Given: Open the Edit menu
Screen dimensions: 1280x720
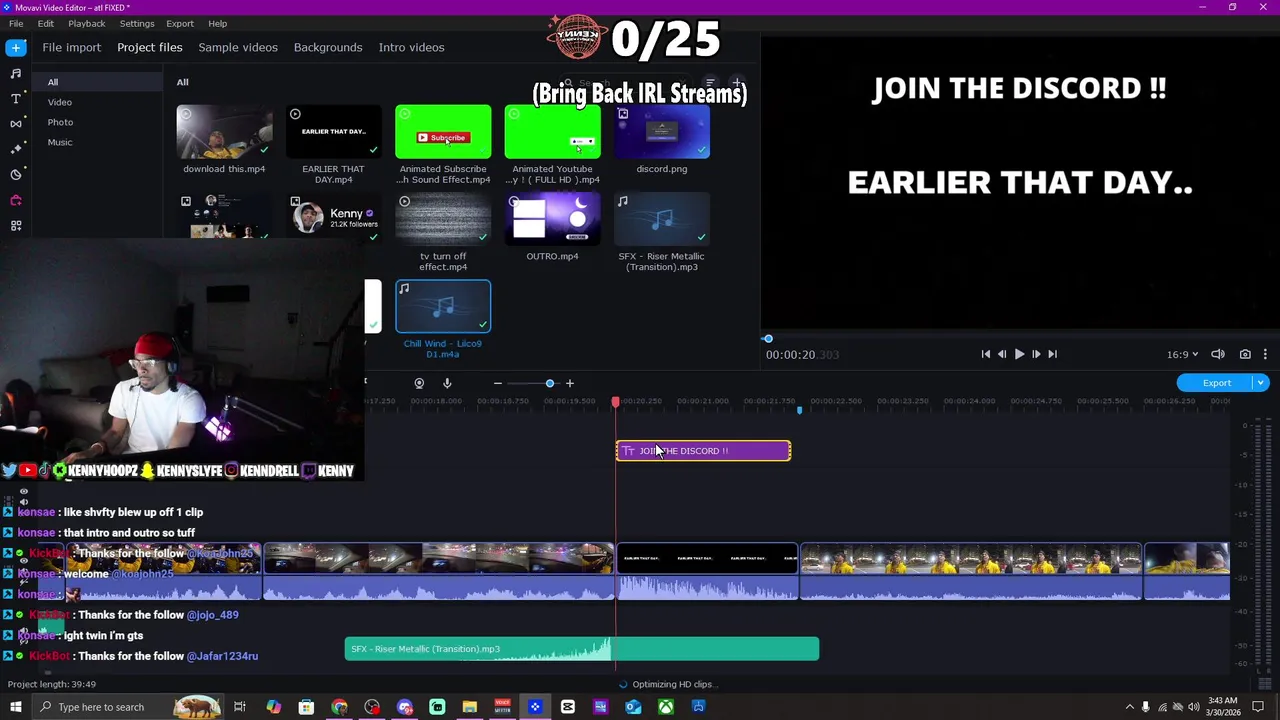Looking at the screenshot, I should pyautogui.click(x=46, y=23).
